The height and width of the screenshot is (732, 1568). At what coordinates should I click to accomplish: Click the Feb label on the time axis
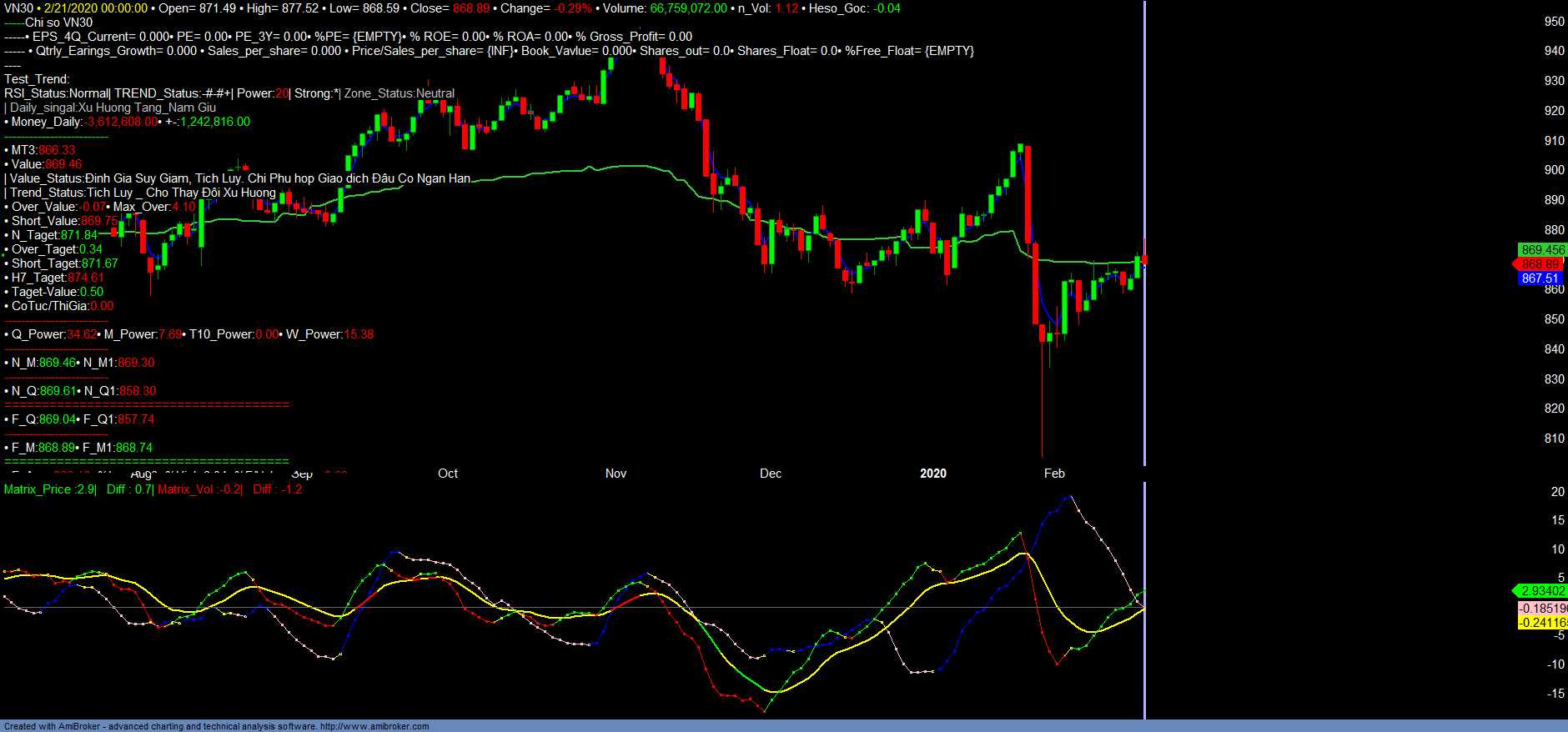click(1054, 474)
